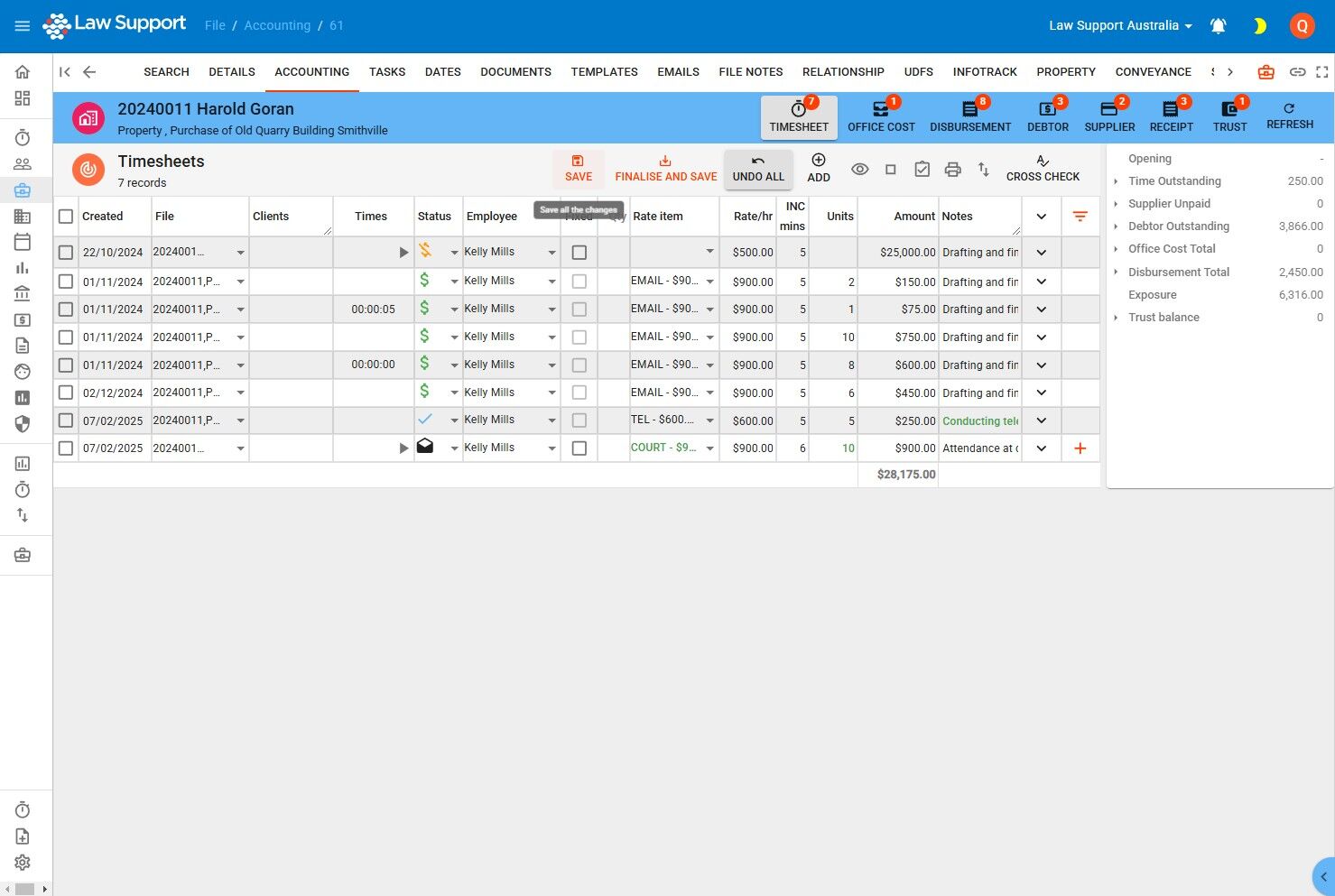The width and height of the screenshot is (1335, 896).
Task: Start the timer on the 22/10/2024 row
Action: [403, 253]
